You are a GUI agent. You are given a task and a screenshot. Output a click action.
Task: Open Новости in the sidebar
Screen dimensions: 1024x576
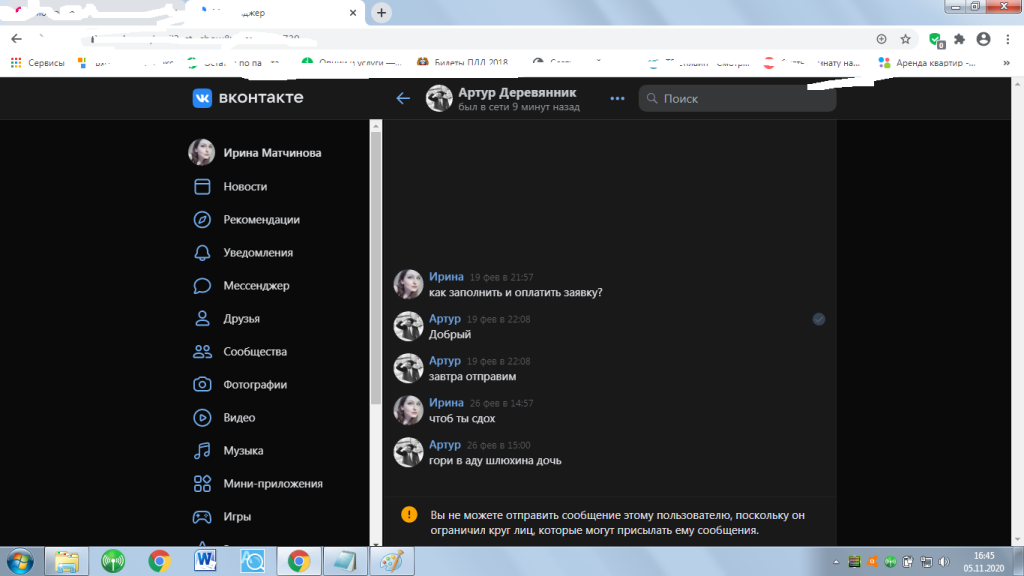pos(245,187)
